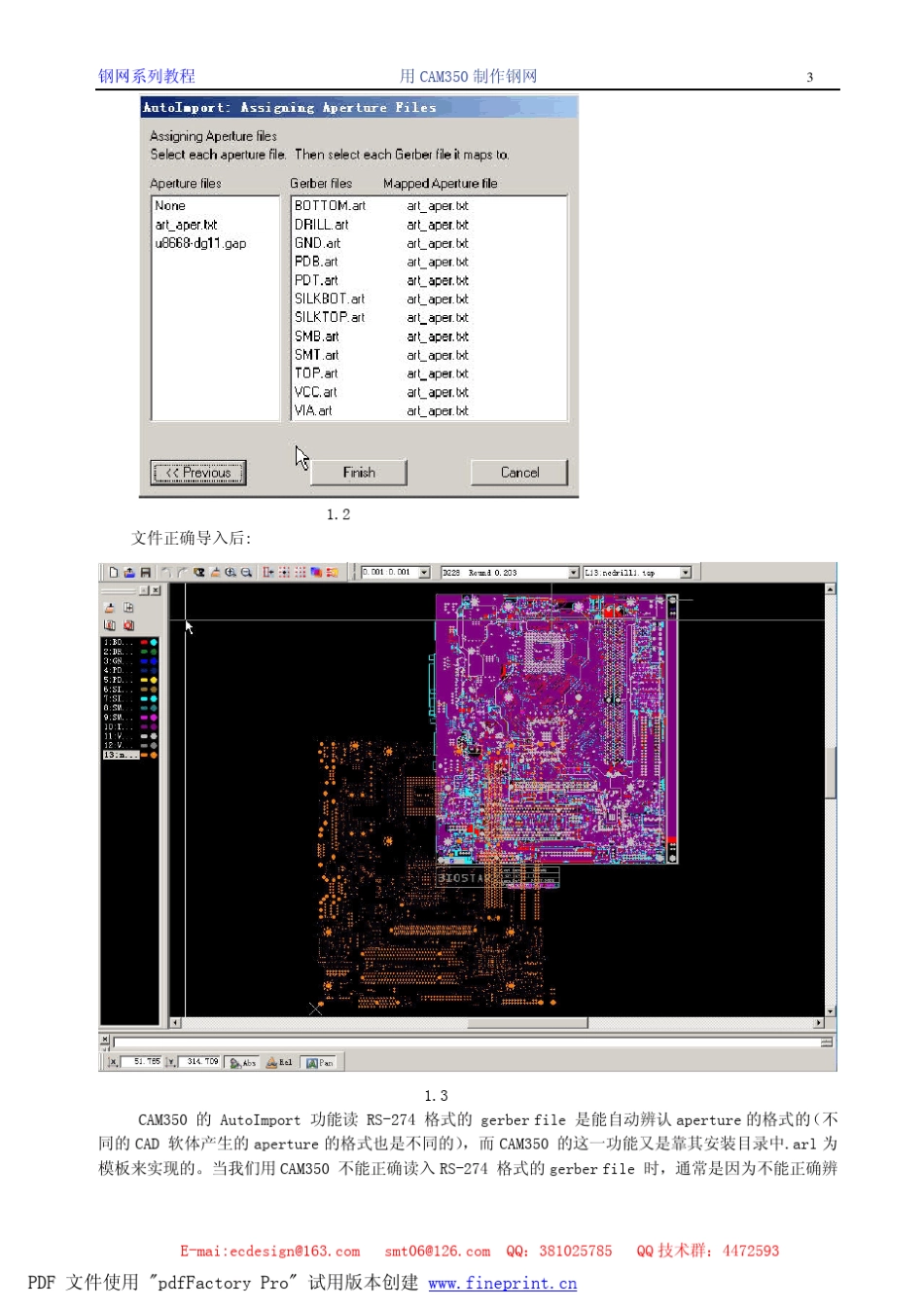Click the vertical scrollbar thumb beside canvas
Image resolution: width=924 pixels, height=1308 pixels.
(x=830, y=772)
